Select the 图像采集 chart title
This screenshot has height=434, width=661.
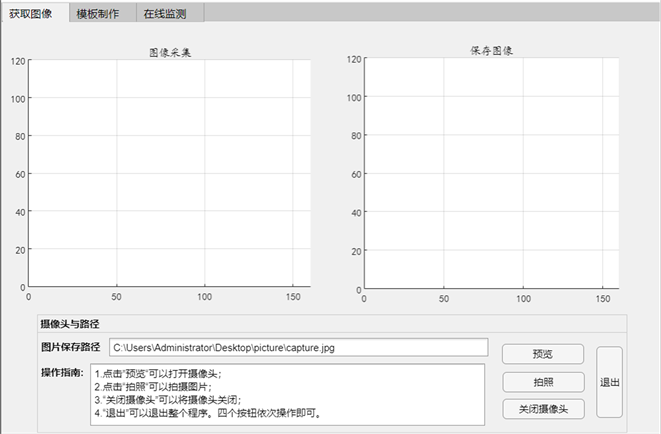tap(169, 51)
